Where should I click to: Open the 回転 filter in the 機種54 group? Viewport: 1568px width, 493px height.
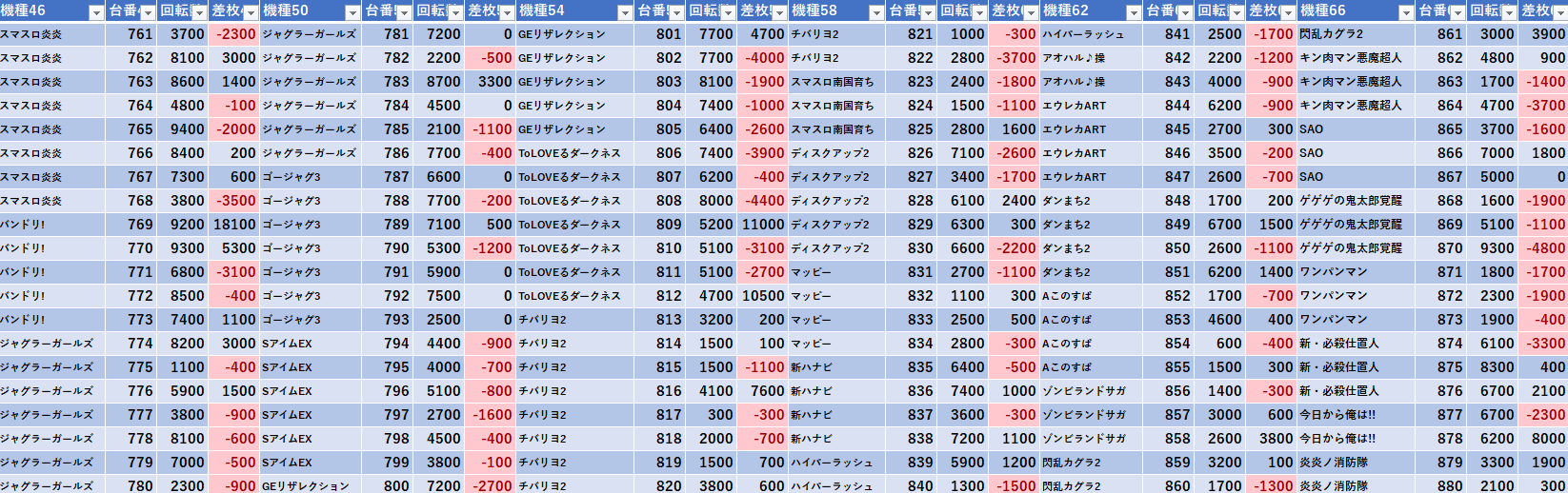tap(728, 12)
